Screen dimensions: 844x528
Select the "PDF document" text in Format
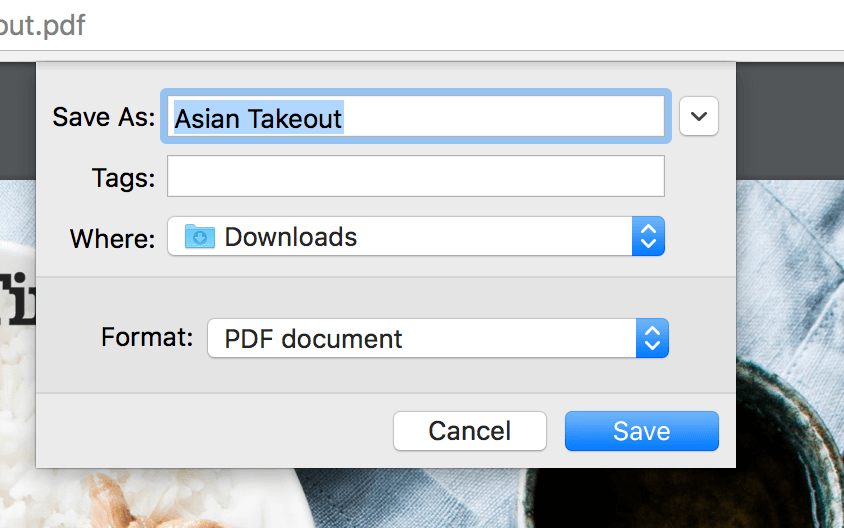pyautogui.click(x=313, y=339)
